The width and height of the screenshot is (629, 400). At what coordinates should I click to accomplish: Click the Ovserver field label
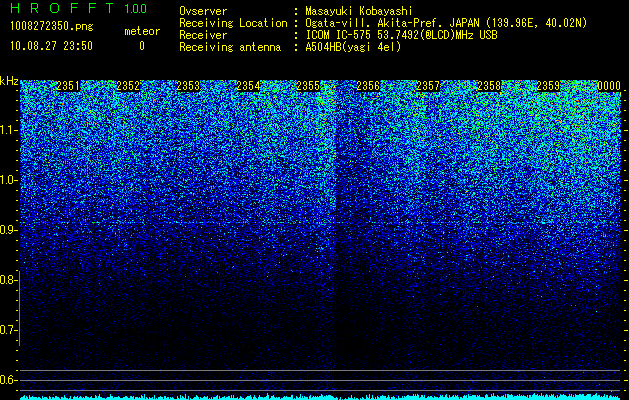coord(203,11)
